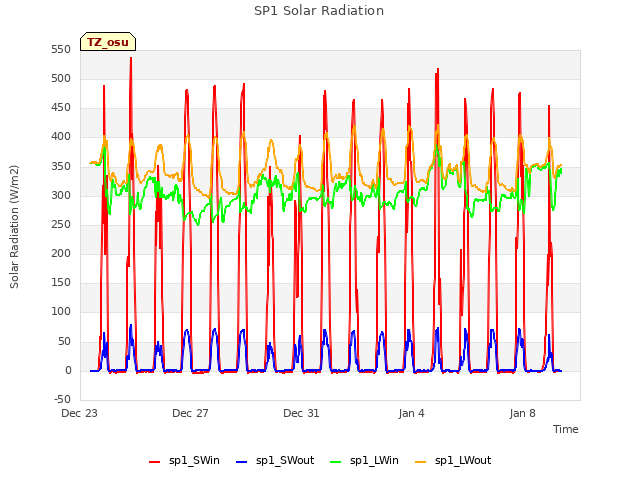Image resolution: width=640 pixels, height=480 pixels.
Task: Click the -50 y-axis tick label
Action: point(62,399)
